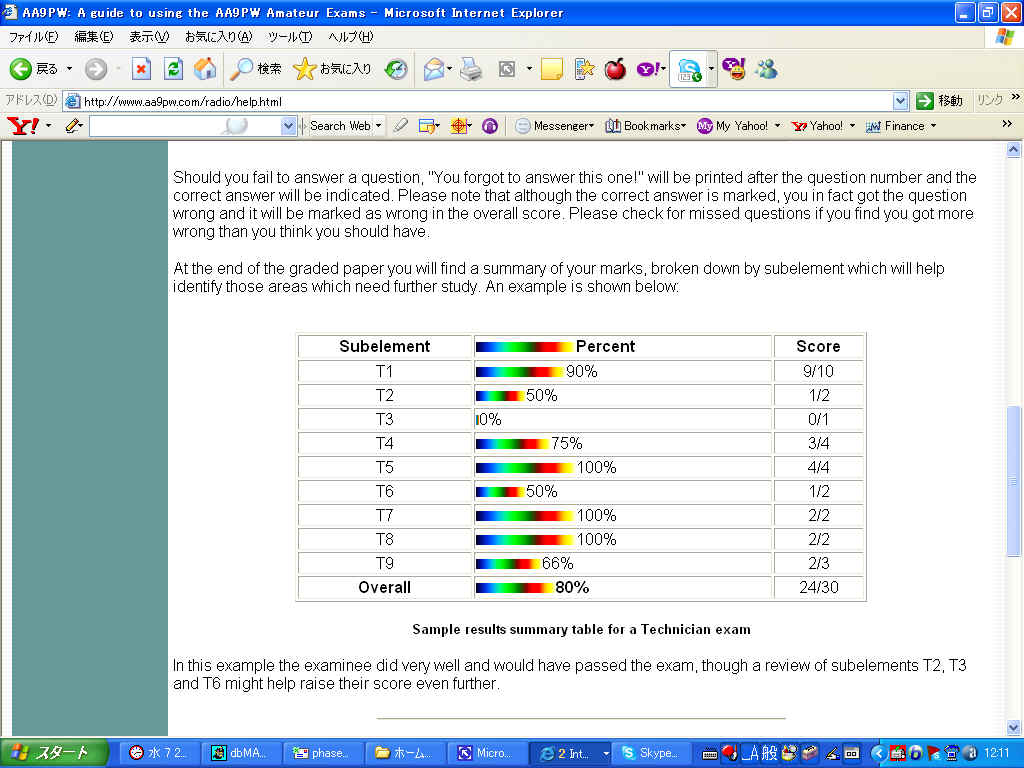
Task: Click the Home icon in IE toolbar
Action: pyautogui.click(x=205, y=69)
